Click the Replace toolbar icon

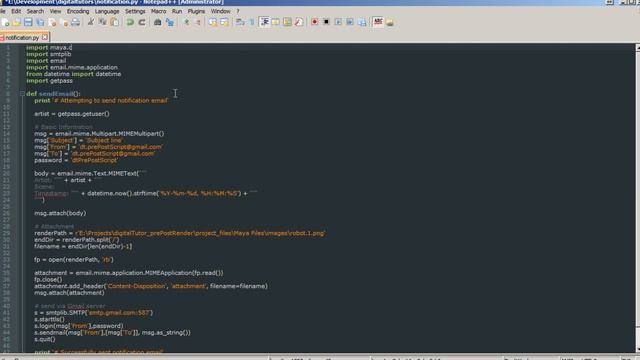pyautogui.click(x=169, y=22)
